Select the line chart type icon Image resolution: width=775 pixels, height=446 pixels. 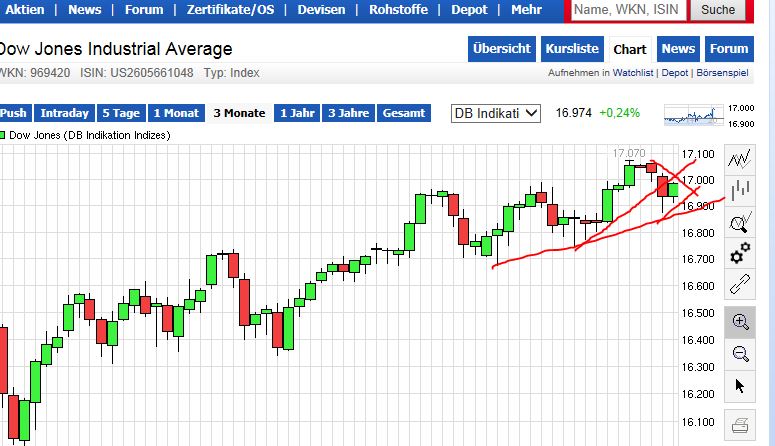(740, 160)
